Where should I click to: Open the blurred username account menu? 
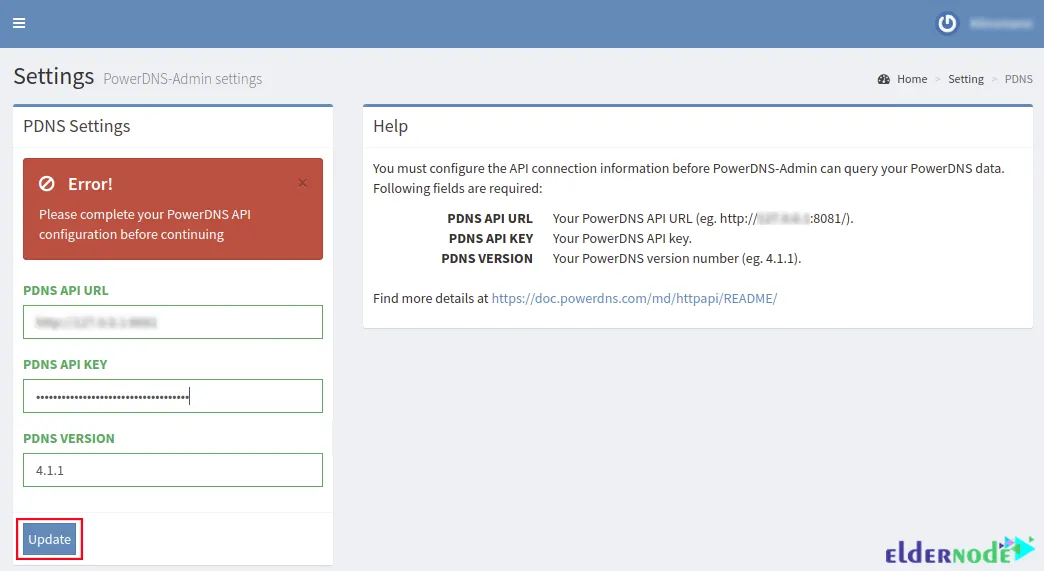tap(1000, 23)
